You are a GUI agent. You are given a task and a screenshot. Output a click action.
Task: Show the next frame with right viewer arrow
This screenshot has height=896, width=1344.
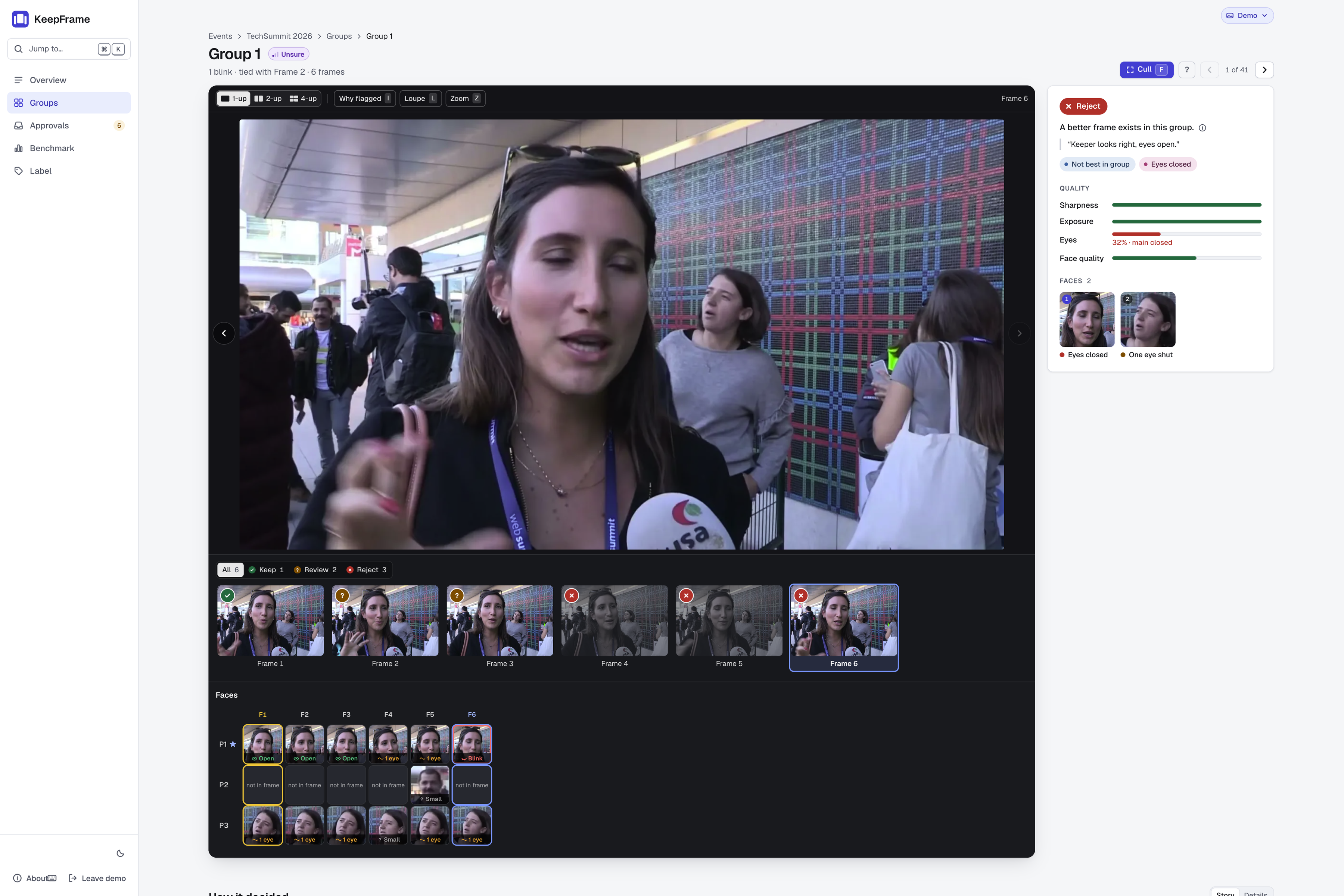(1020, 333)
